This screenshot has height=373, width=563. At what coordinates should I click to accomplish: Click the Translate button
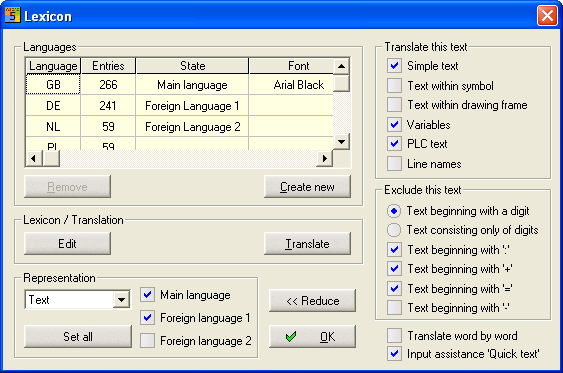[x=307, y=243]
